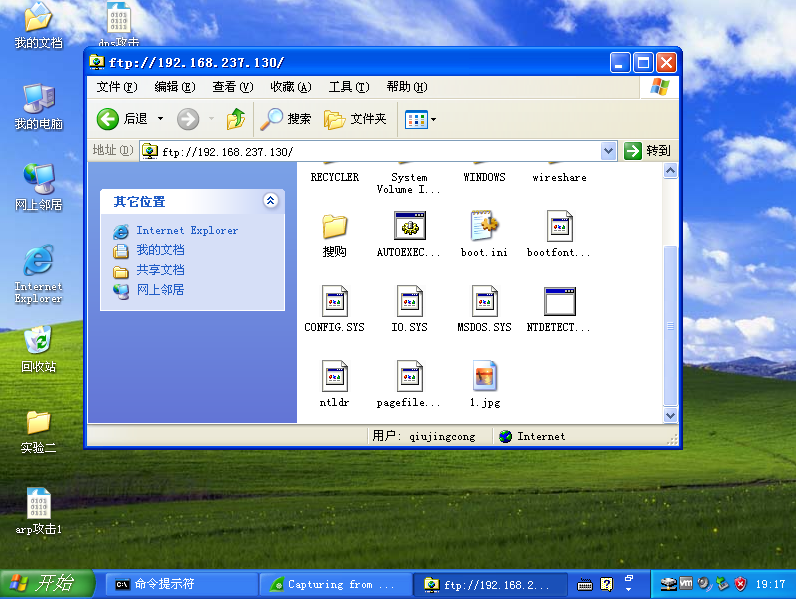Switch to Capturing from Wireshark taskbar item
Screen dimensions: 796x599
pos(336,584)
